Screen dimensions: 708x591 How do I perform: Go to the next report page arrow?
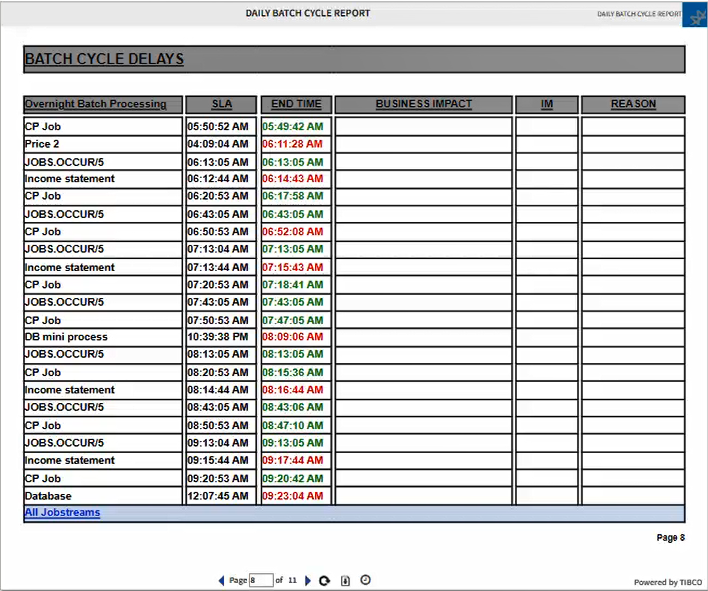tap(308, 581)
